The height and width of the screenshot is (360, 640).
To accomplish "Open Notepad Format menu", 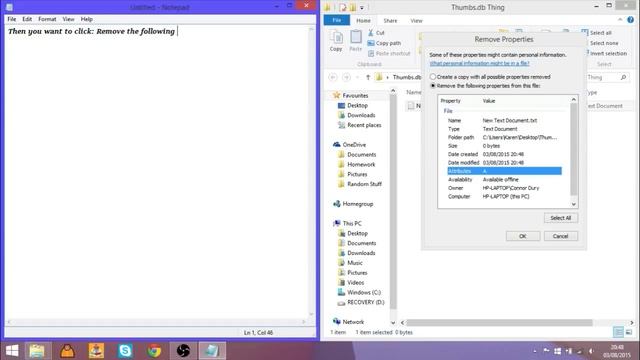I will 47,19.
